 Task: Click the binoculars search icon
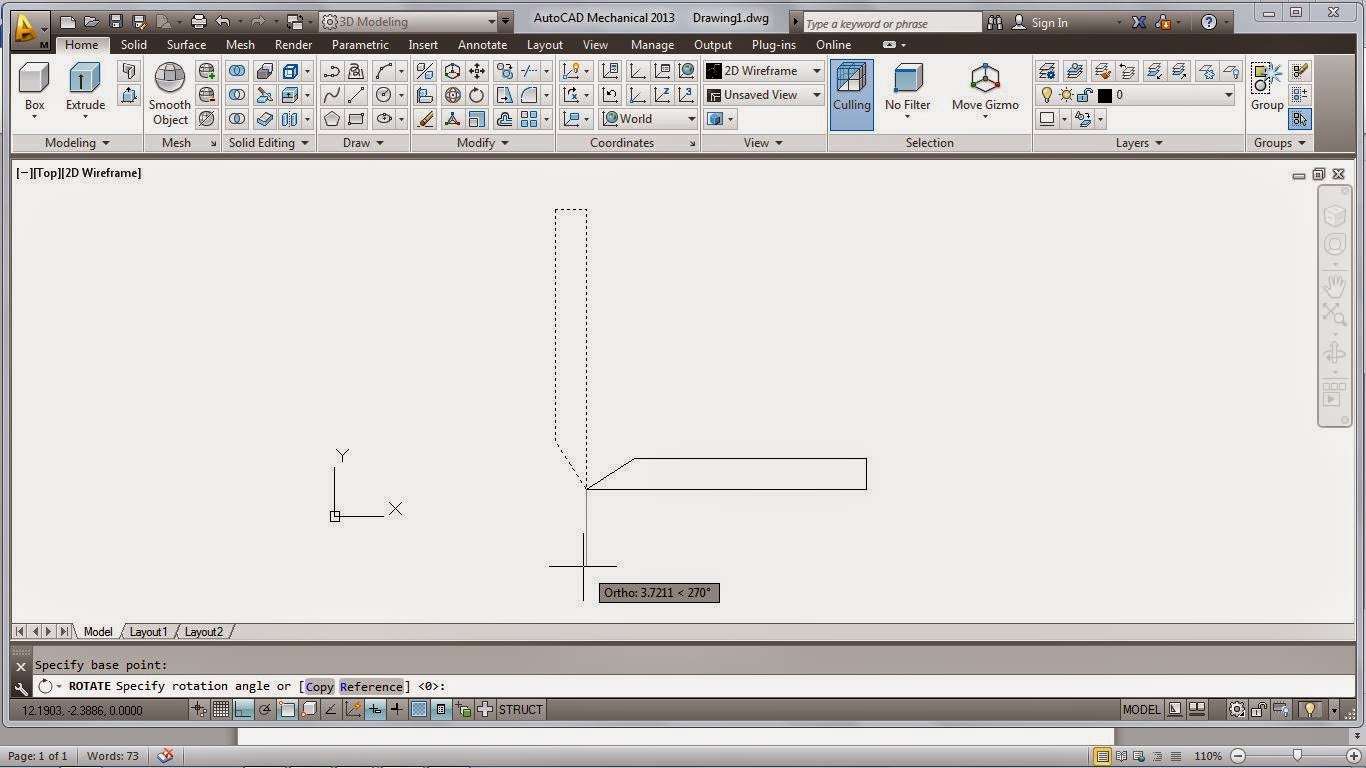(x=995, y=21)
